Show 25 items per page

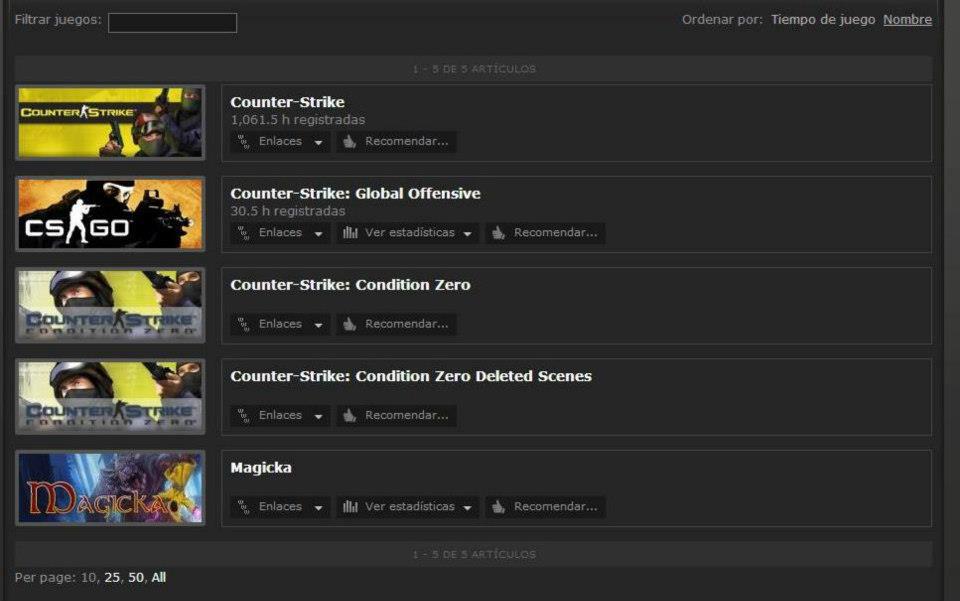112,577
